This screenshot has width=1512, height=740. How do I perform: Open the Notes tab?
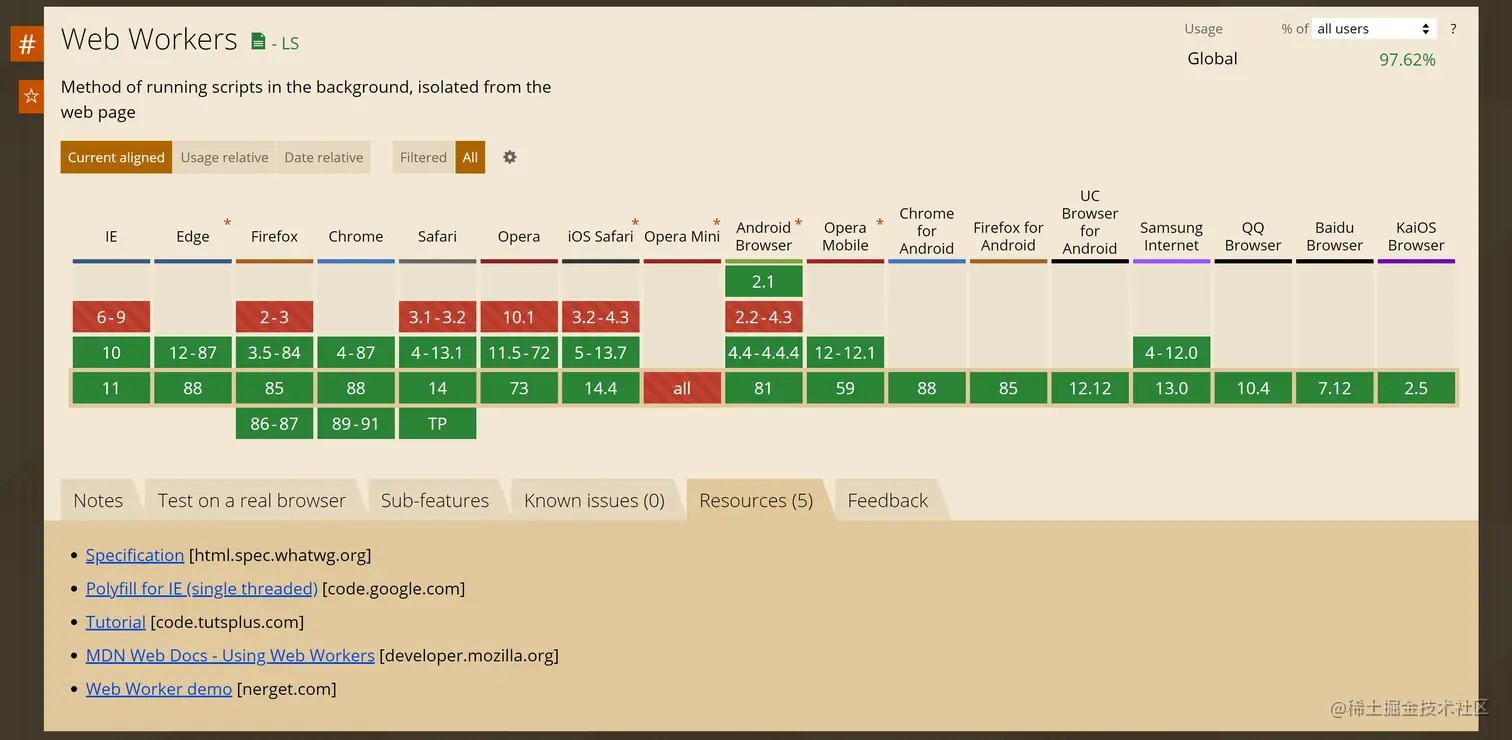98,500
